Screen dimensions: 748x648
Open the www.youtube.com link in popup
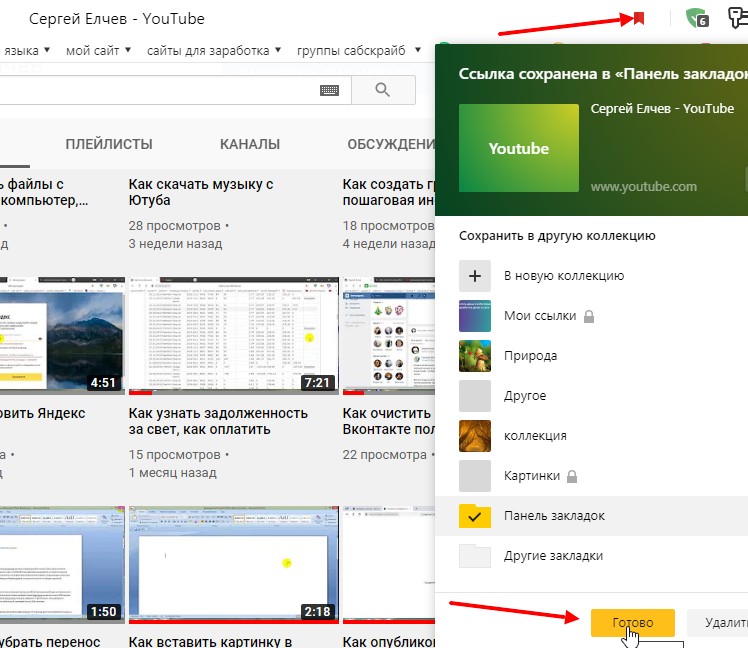(644, 187)
